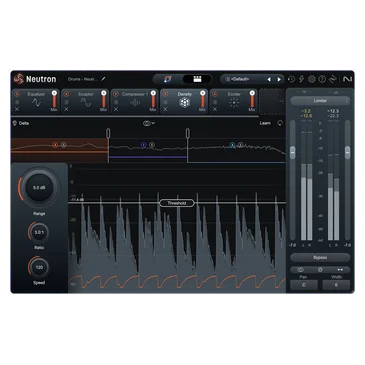Click the Native Instruments logo
The image size is (365, 365).
(347, 79)
